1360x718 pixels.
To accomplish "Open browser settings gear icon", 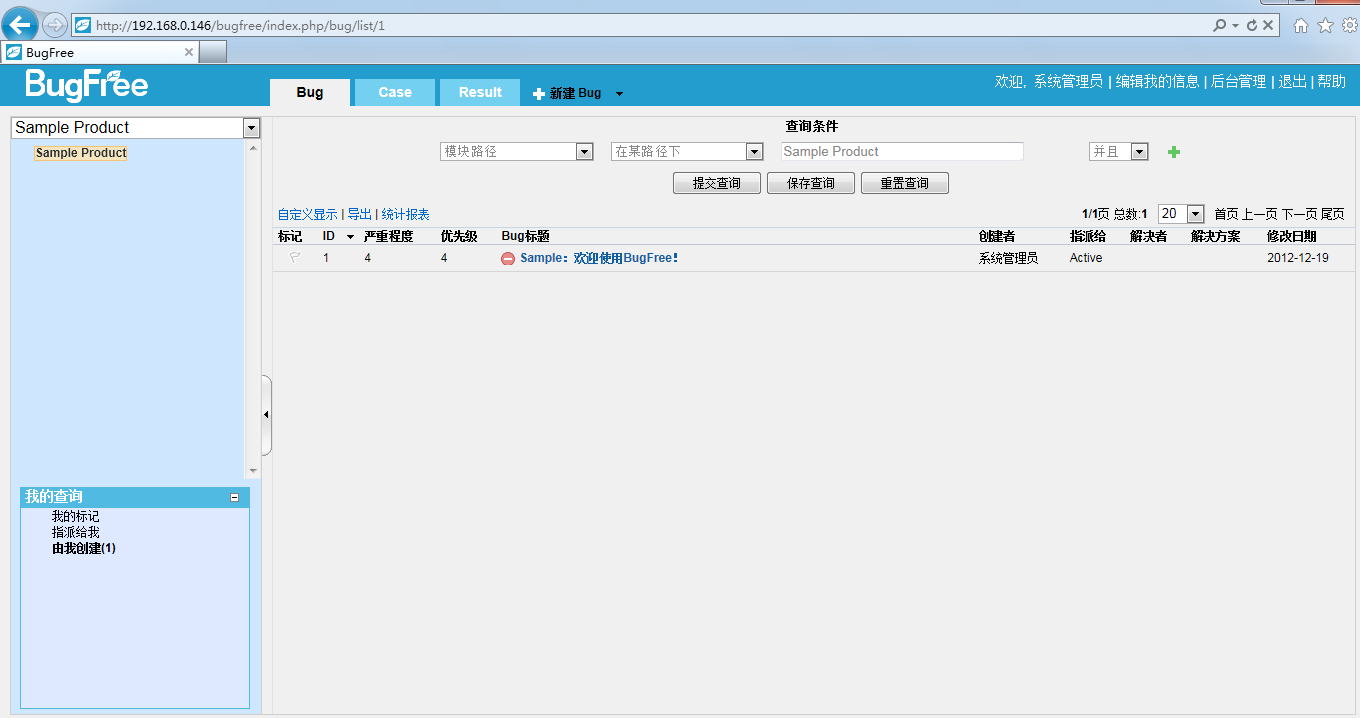I will pyautogui.click(x=1349, y=25).
